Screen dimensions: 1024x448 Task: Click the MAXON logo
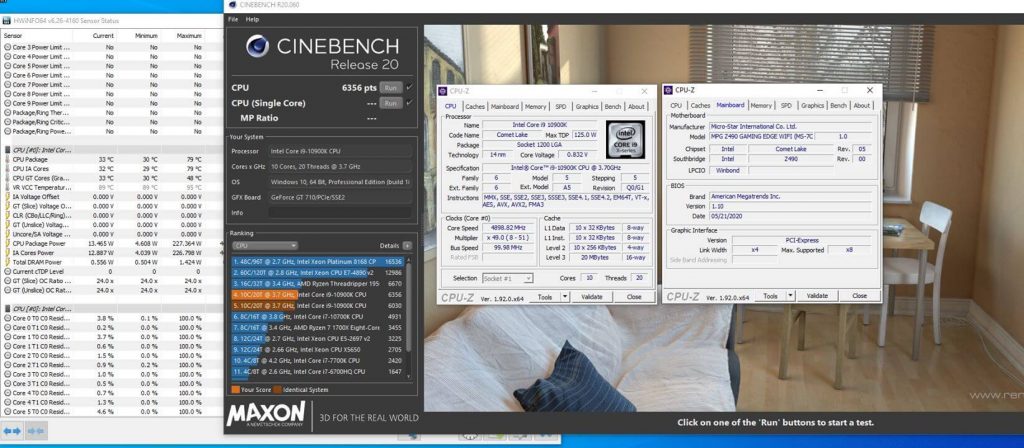click(266, 414)
